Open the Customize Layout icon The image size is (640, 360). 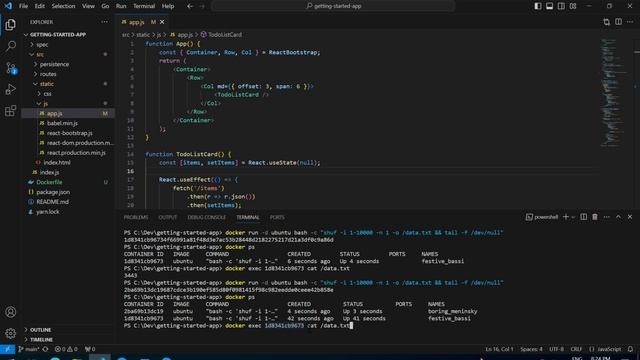(573, 6)
